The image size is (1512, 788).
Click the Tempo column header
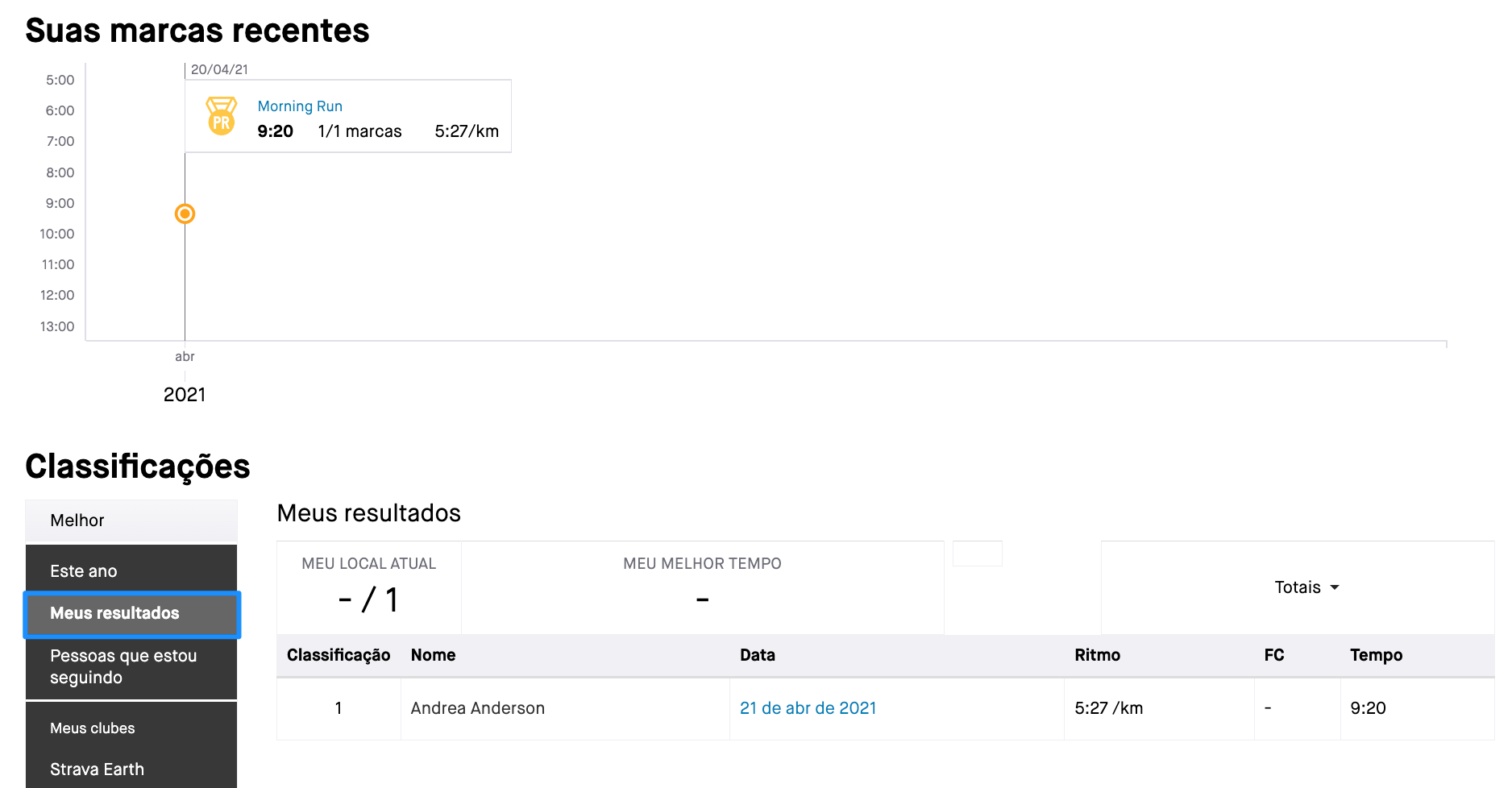coord(1376,655)
